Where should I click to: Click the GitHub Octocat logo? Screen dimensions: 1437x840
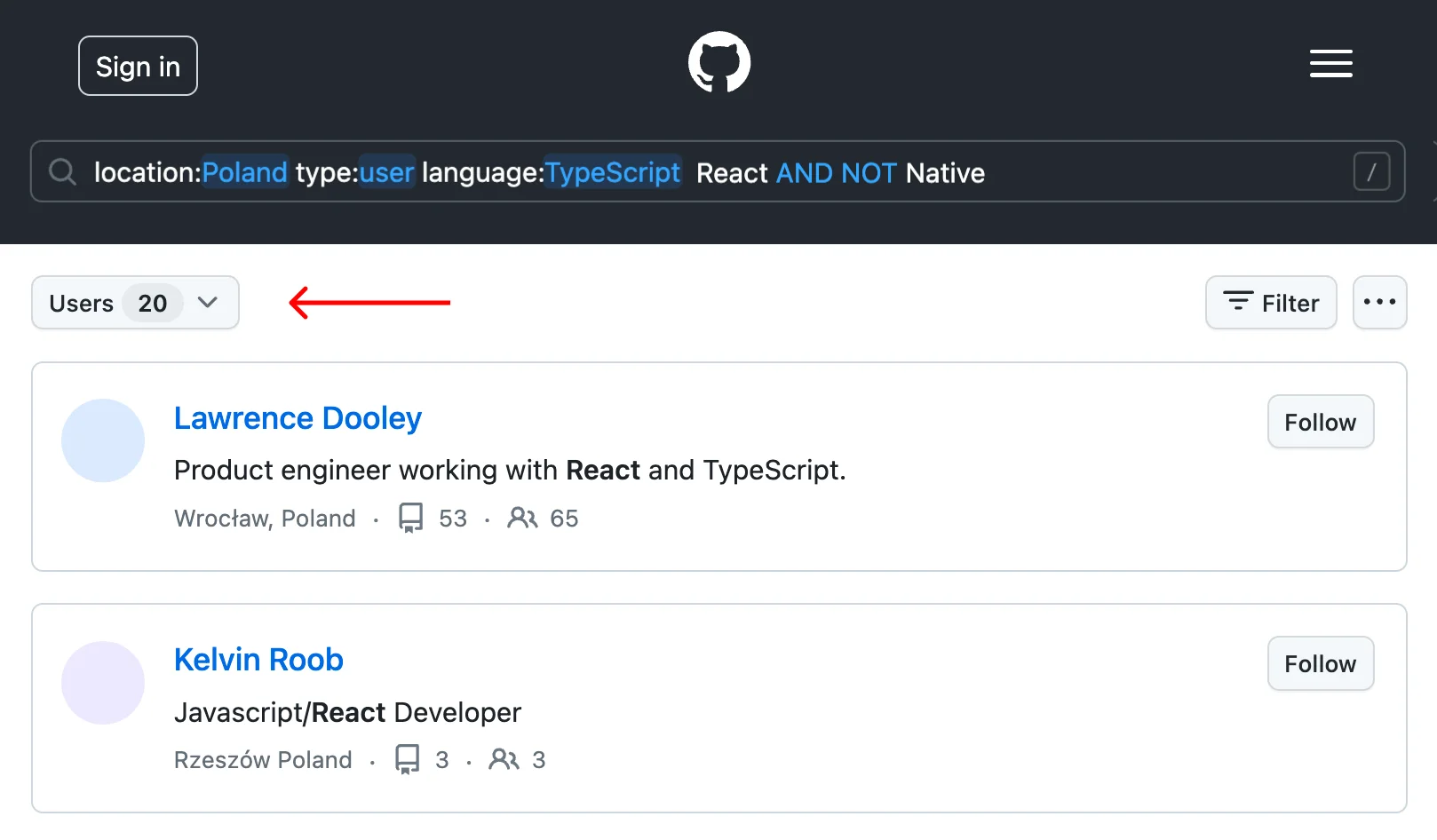coord(719,62)
